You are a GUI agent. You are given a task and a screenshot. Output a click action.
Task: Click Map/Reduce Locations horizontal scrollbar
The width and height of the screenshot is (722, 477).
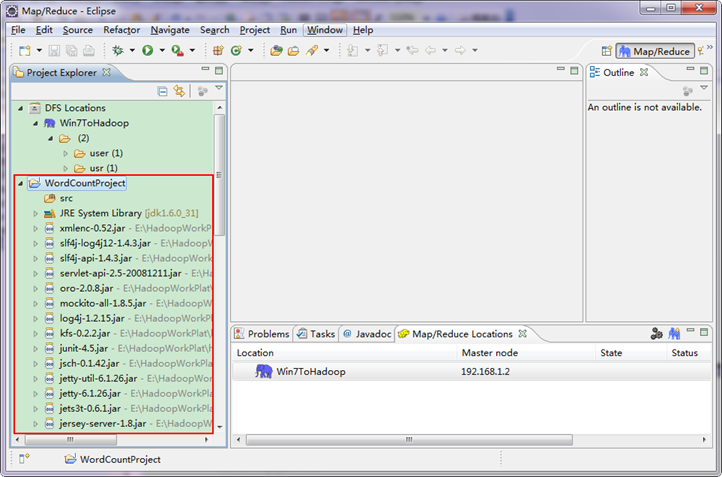pyautogui.click(x=409, y=440)
